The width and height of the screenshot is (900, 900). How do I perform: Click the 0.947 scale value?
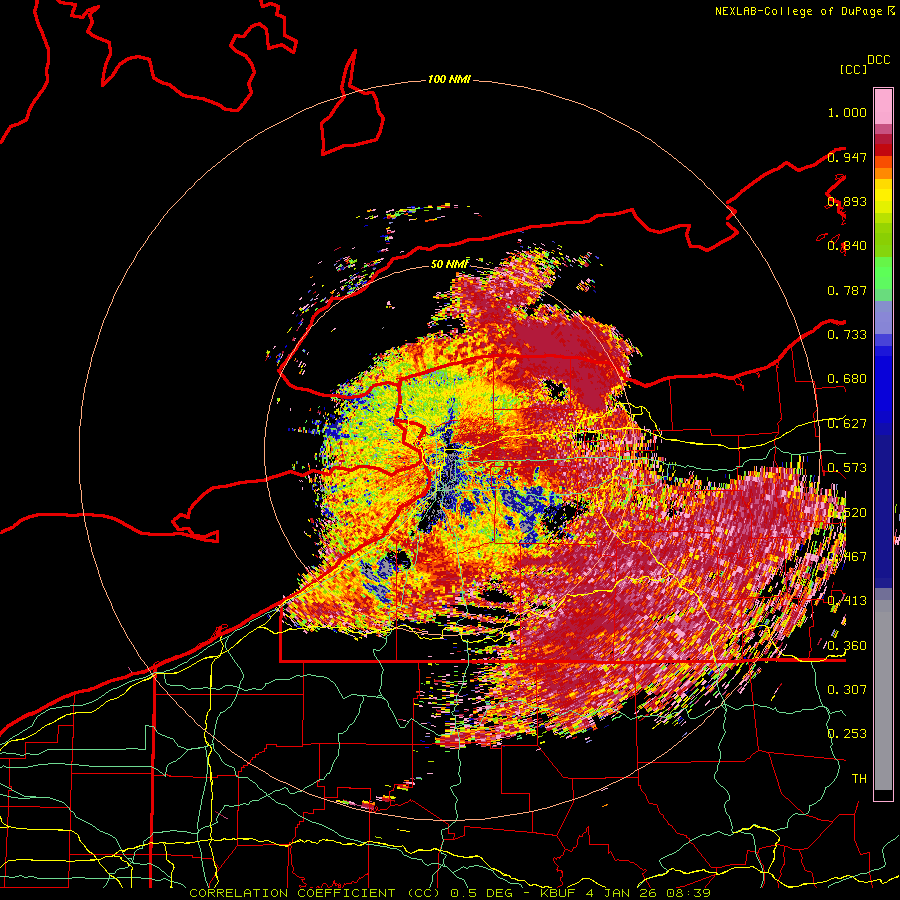click(x=847, y=157)
